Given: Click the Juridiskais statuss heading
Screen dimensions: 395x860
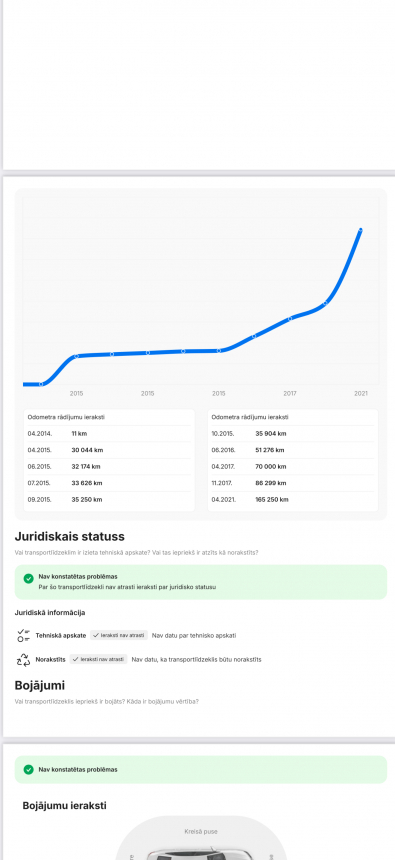Looking at the screenshot, I should (70, 536).
